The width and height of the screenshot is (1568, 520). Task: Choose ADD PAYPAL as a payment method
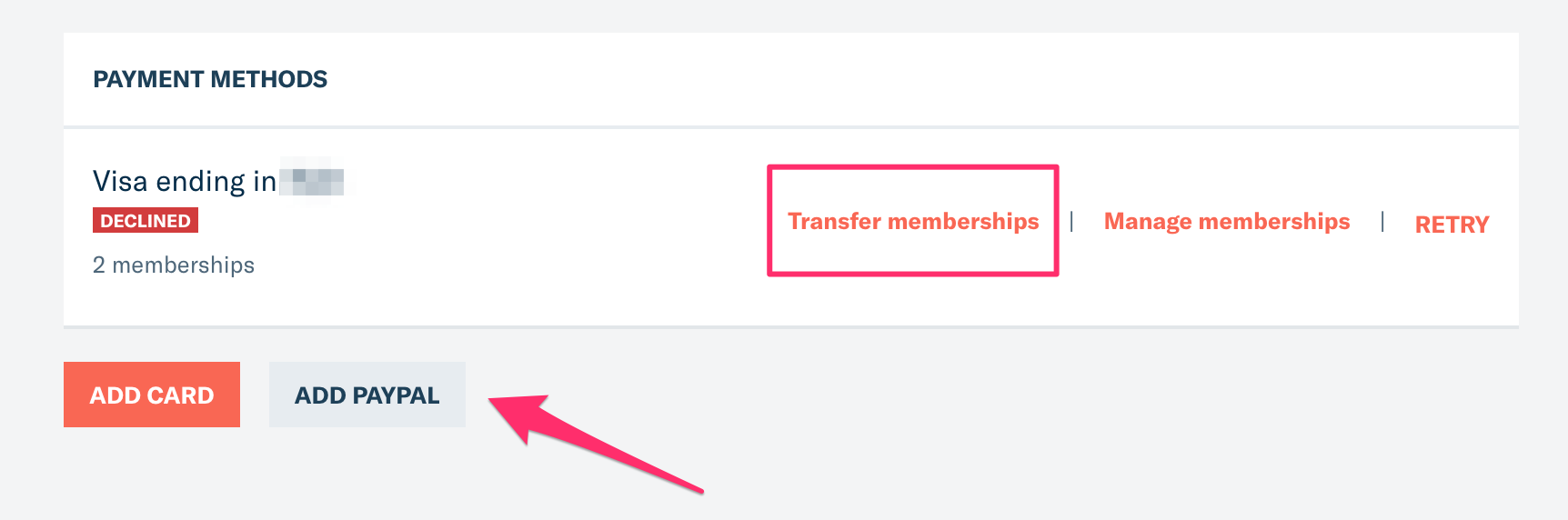[367, 395]
